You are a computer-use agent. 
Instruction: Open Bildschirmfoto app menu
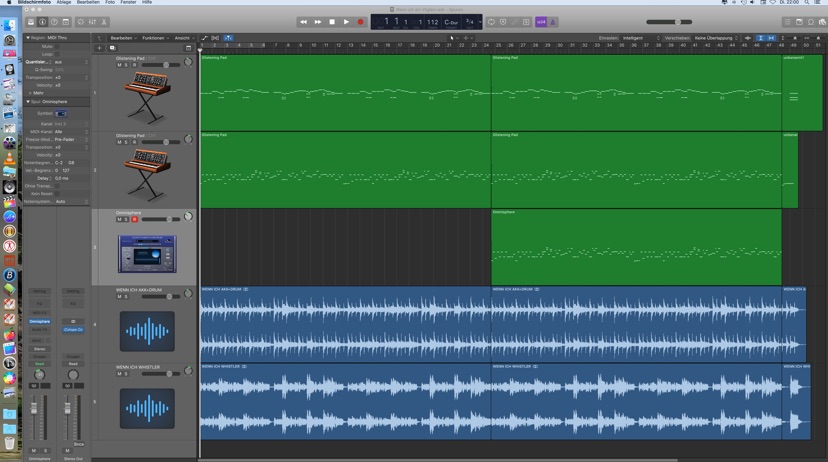[34, 2]
